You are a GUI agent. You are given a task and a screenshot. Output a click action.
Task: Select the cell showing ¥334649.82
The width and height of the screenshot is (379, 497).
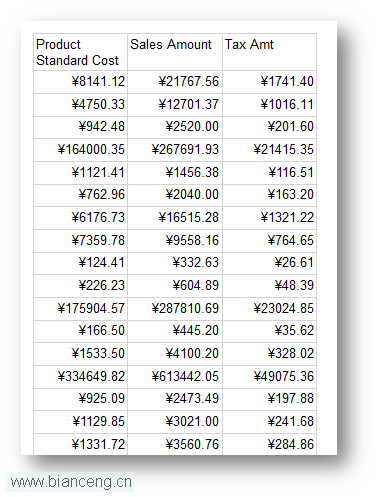[x=80, y=377]
